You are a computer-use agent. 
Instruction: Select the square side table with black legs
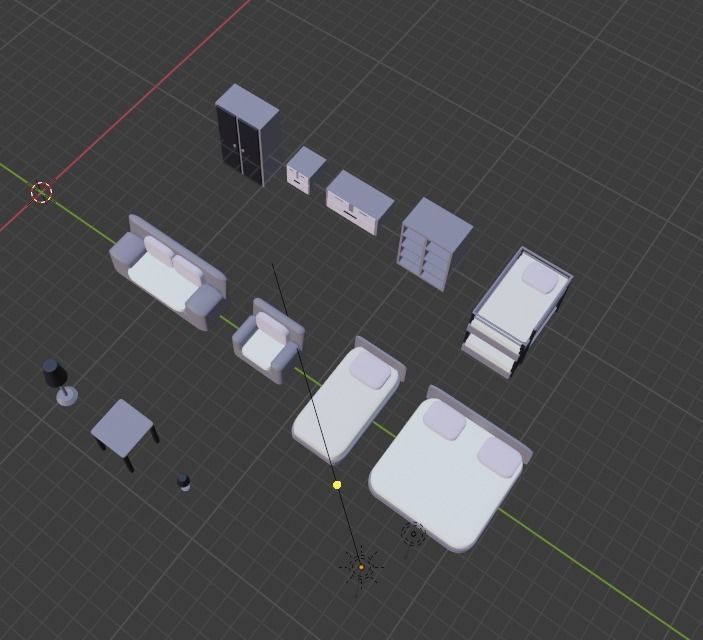[x=125, y=434]
